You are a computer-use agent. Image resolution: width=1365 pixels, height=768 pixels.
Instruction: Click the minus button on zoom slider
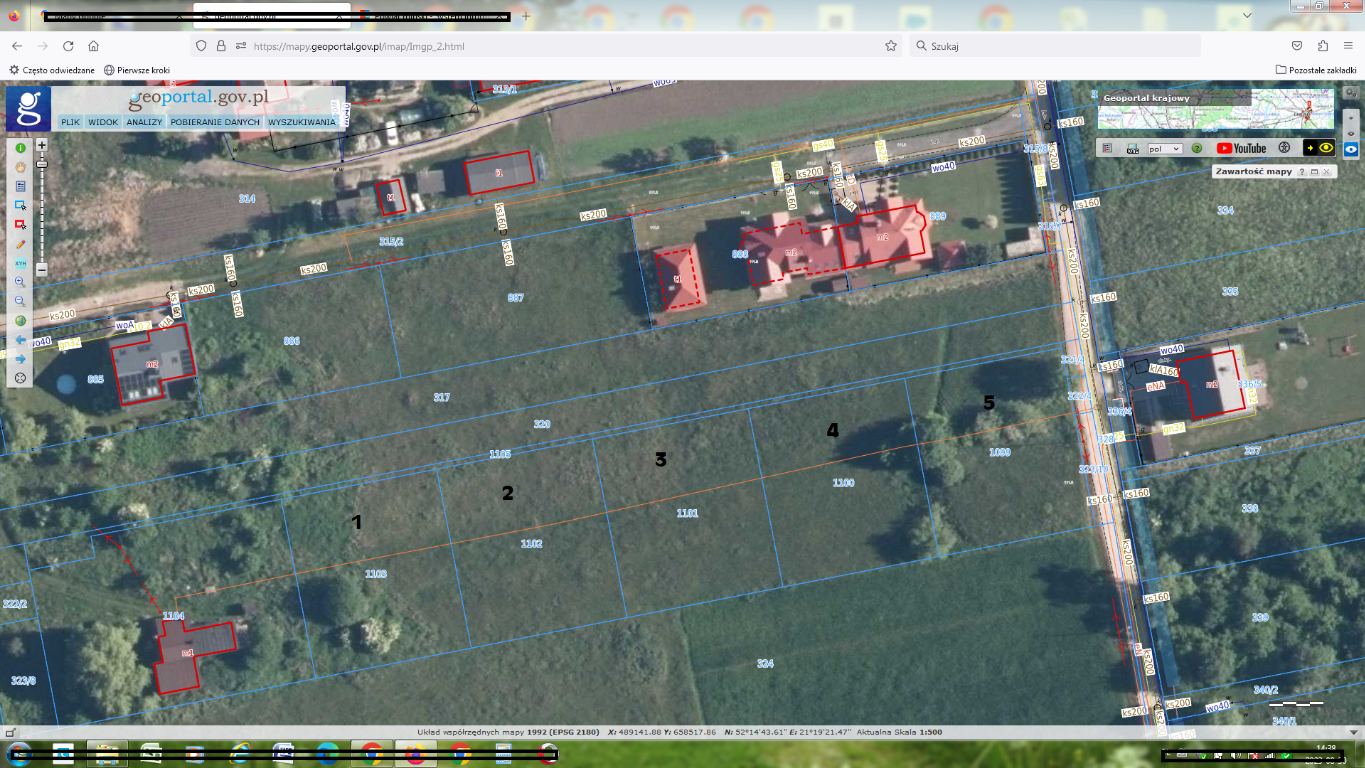point(42,269)
